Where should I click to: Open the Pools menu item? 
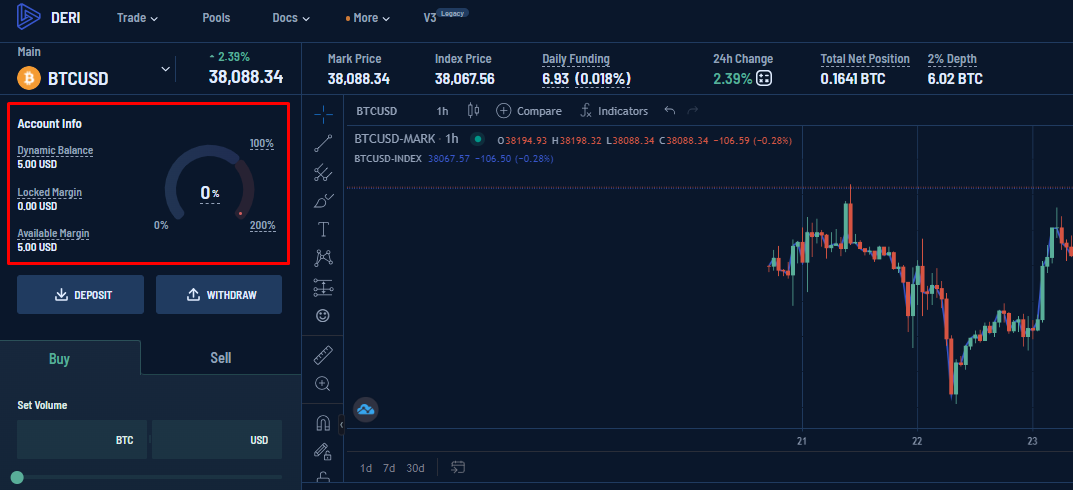tap(216, 18)
